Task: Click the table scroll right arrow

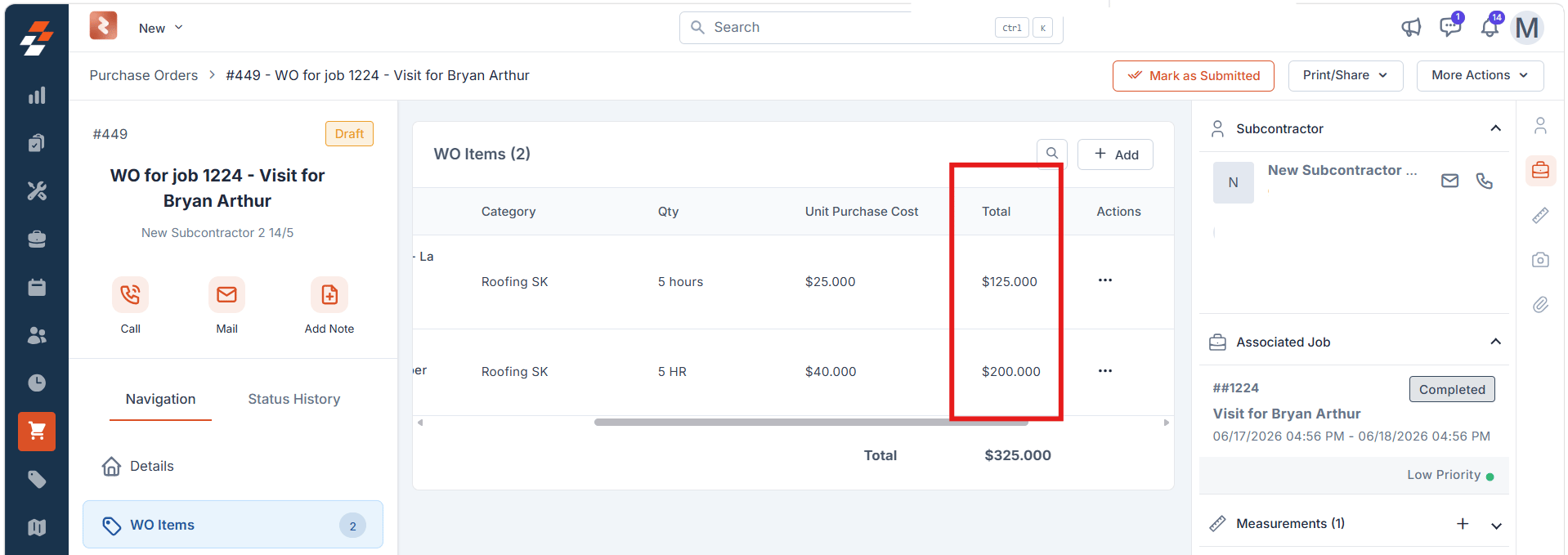Action: 1167,423
